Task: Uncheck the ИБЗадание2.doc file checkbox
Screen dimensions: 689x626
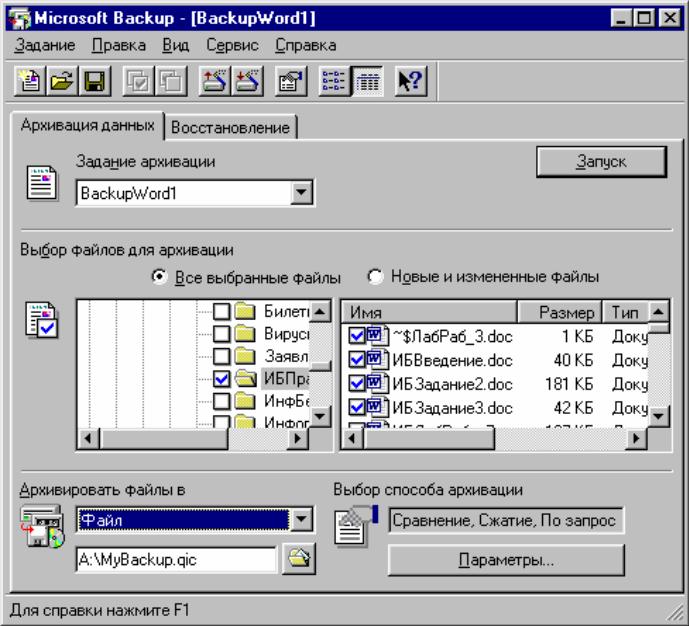Action: (x=356, y=384)
